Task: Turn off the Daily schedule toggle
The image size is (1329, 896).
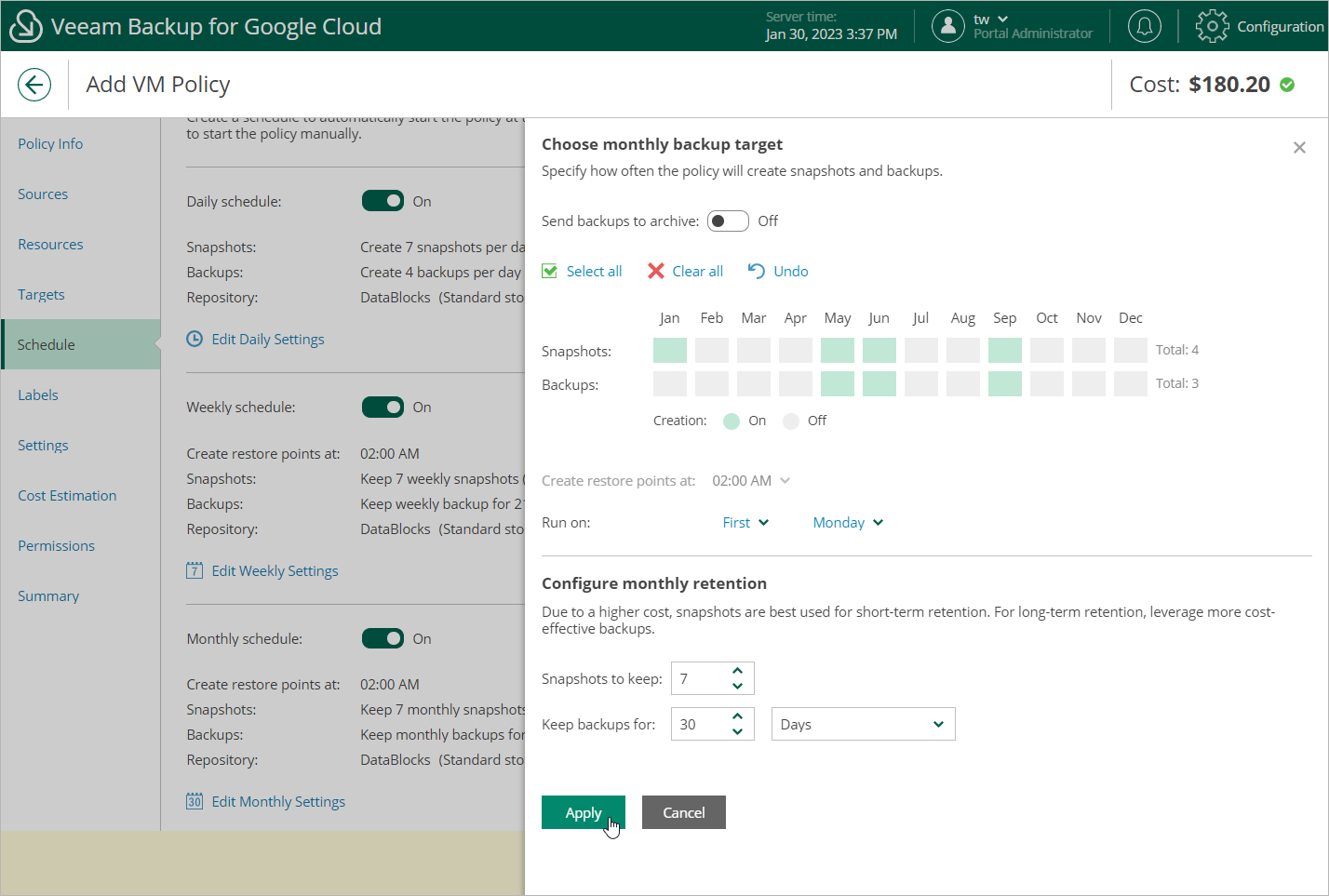Action: pyautogui.click(x=383, y=201)
